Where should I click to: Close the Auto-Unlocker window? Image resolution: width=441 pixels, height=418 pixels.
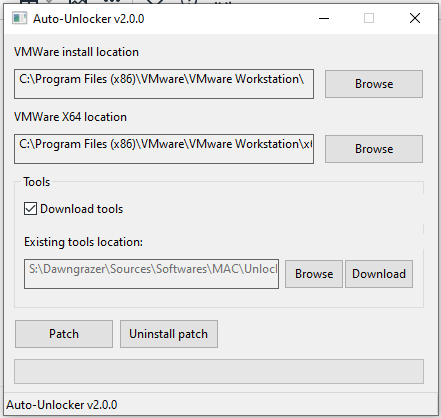coord(415,18)
